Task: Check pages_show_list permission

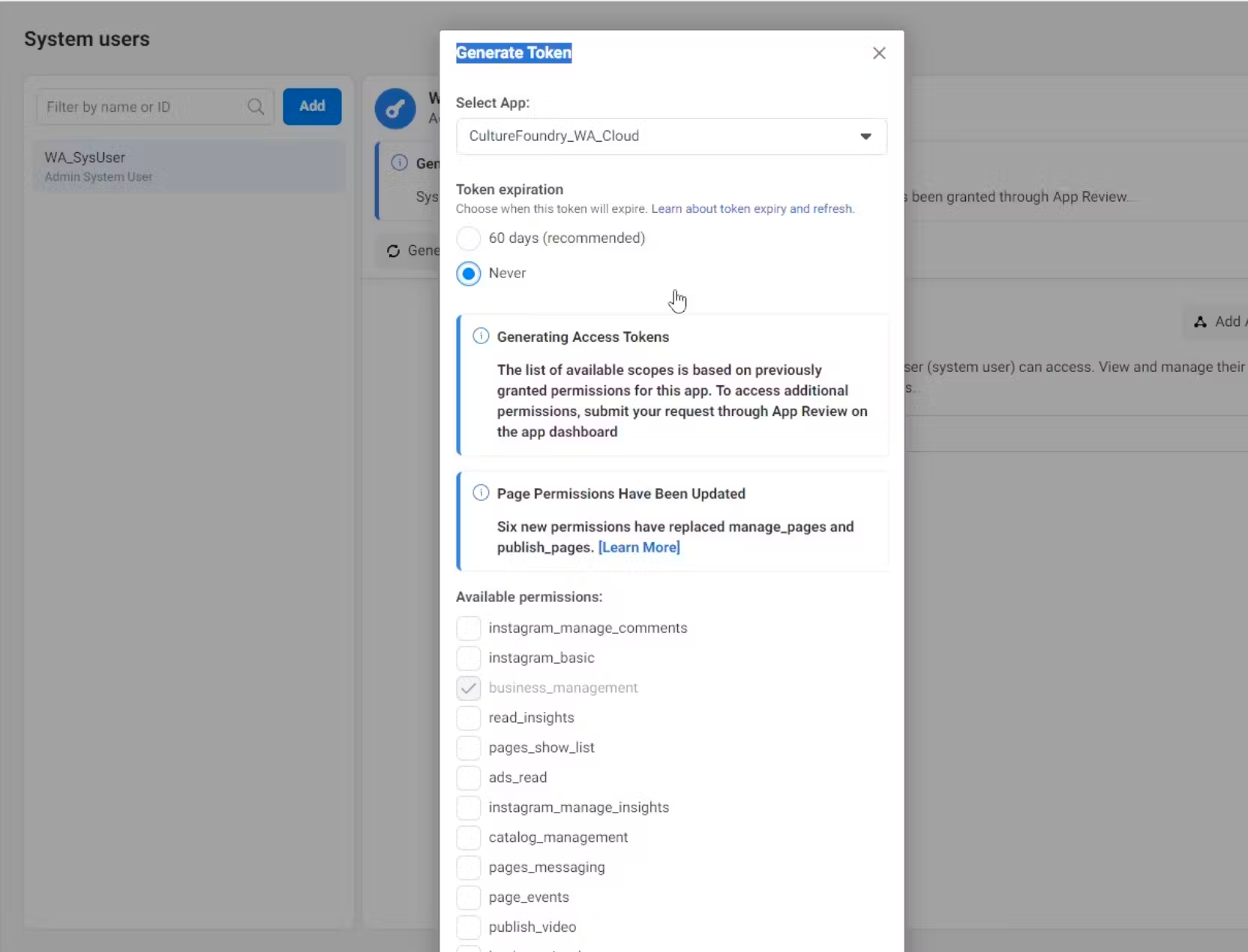Action: coord(469,748)
